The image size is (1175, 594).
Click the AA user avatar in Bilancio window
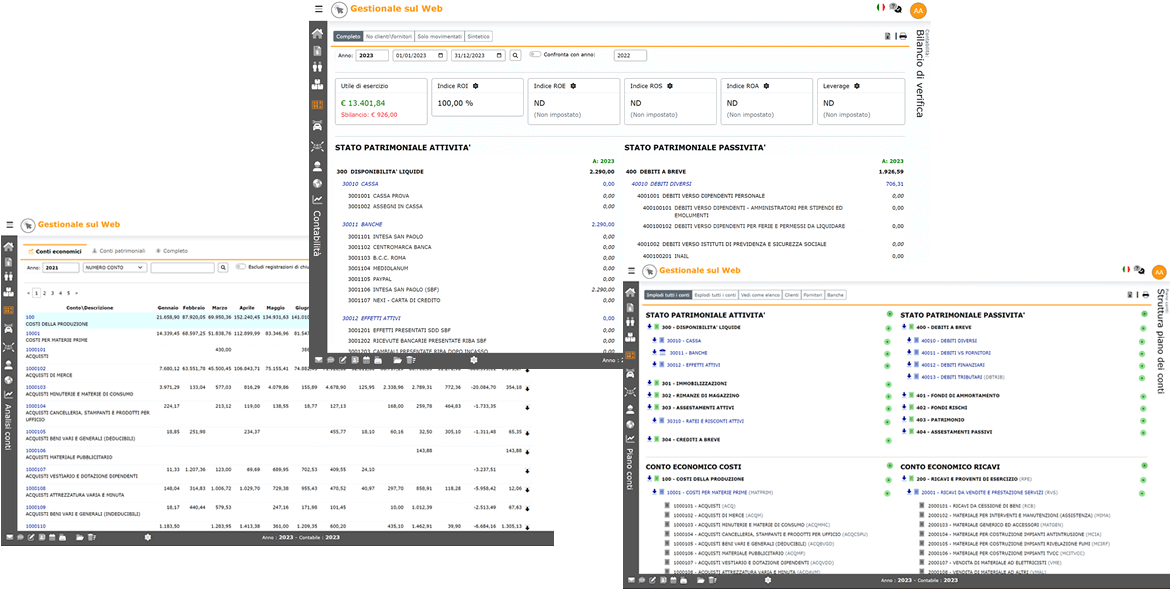(x=918, y=10)
